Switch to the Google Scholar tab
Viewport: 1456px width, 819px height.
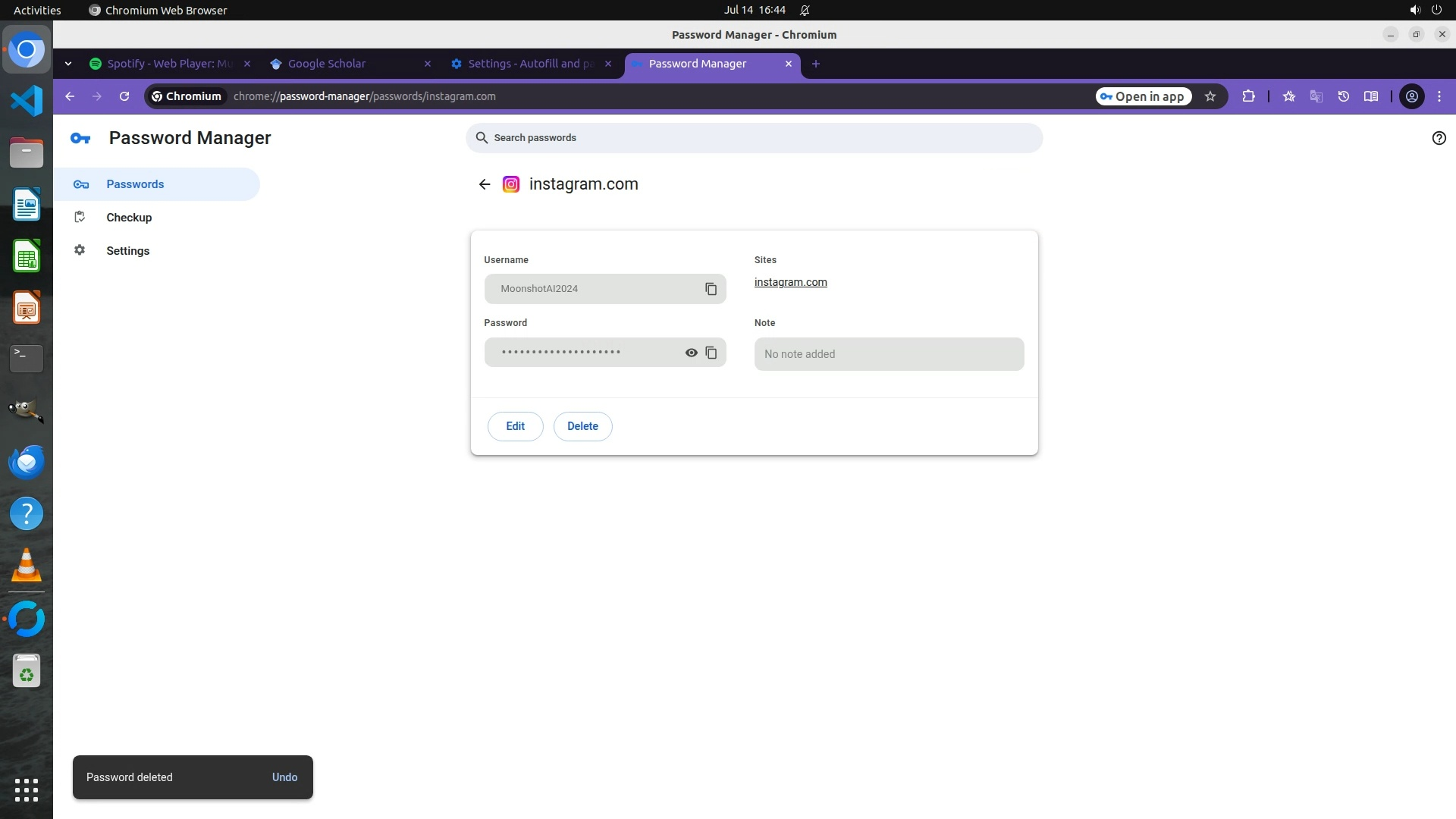click(x=327, y=64)
